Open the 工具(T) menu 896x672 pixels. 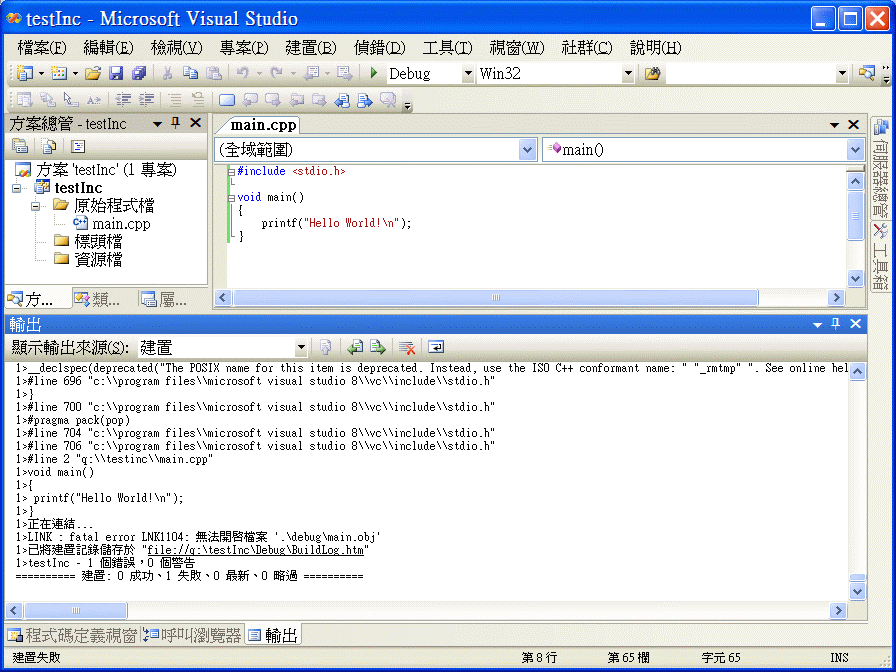[447, 48]
